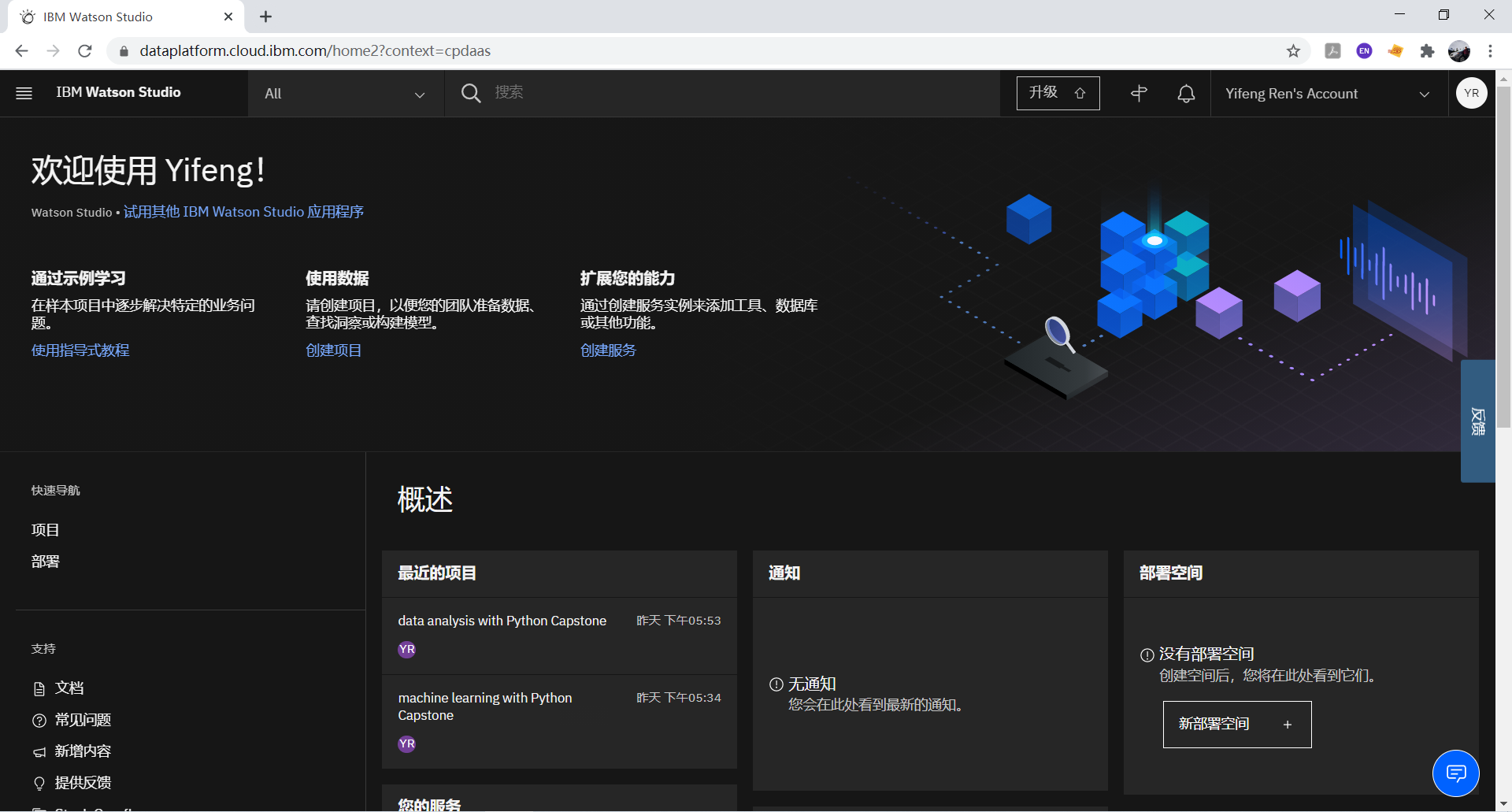Open the blue chat support bubble
The height and width of the screenshot is (812, 1512).
click(x=1456, y=773)
